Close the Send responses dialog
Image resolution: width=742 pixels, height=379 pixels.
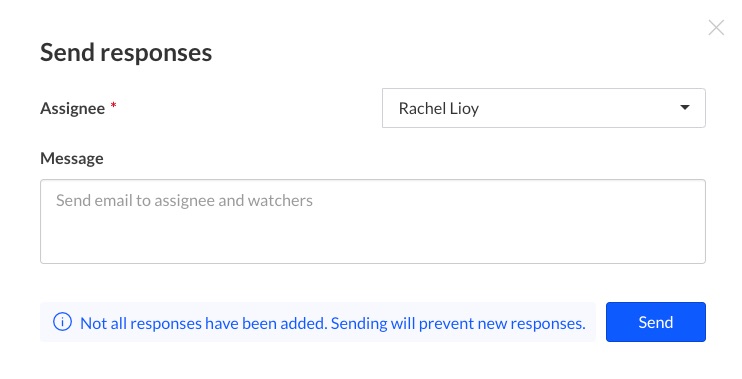716,28
